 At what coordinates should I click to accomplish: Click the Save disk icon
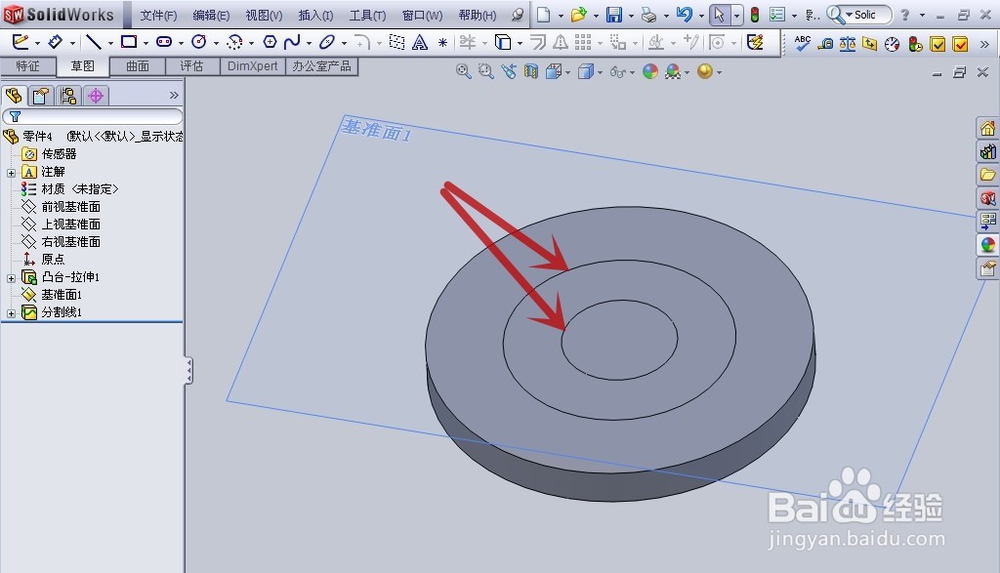click(x=614, y=15)
